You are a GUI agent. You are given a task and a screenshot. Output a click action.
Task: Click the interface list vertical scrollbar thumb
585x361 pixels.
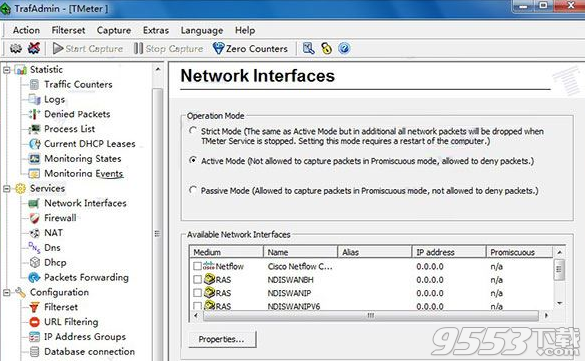[x=559, y=270]
